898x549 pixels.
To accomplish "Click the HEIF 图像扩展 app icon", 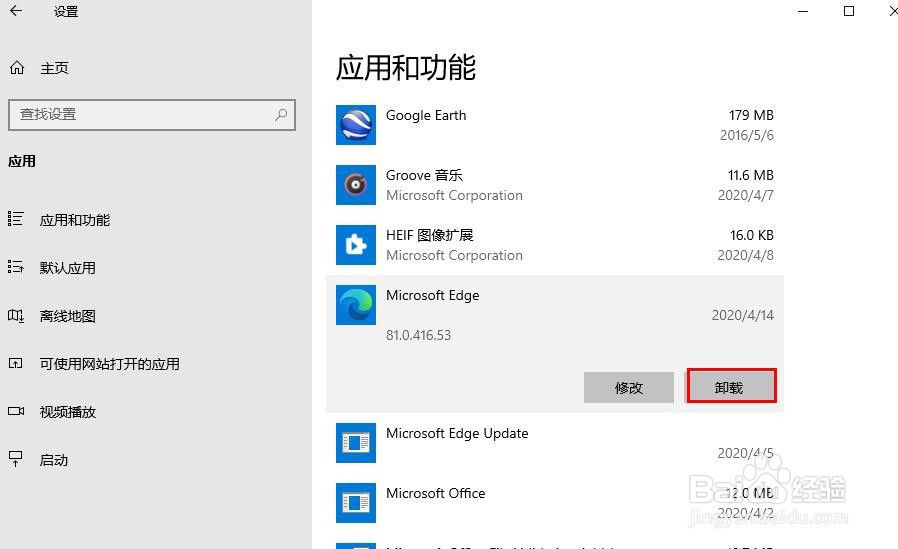I will 356,245.
